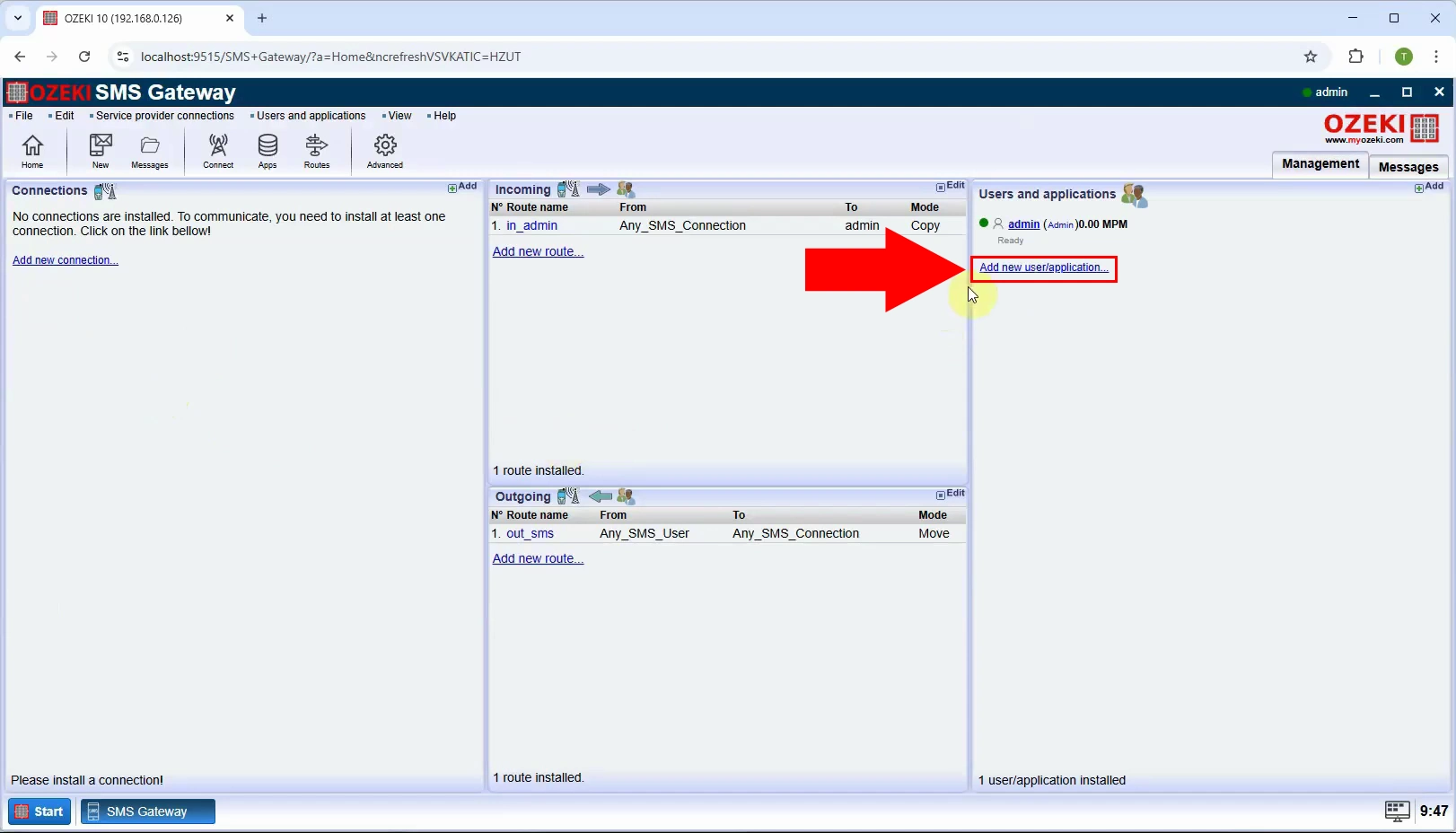This screenshot has width=1456, height=833.
Task: Select the Ozeki logo at top right
Action: pos(1382,128)
